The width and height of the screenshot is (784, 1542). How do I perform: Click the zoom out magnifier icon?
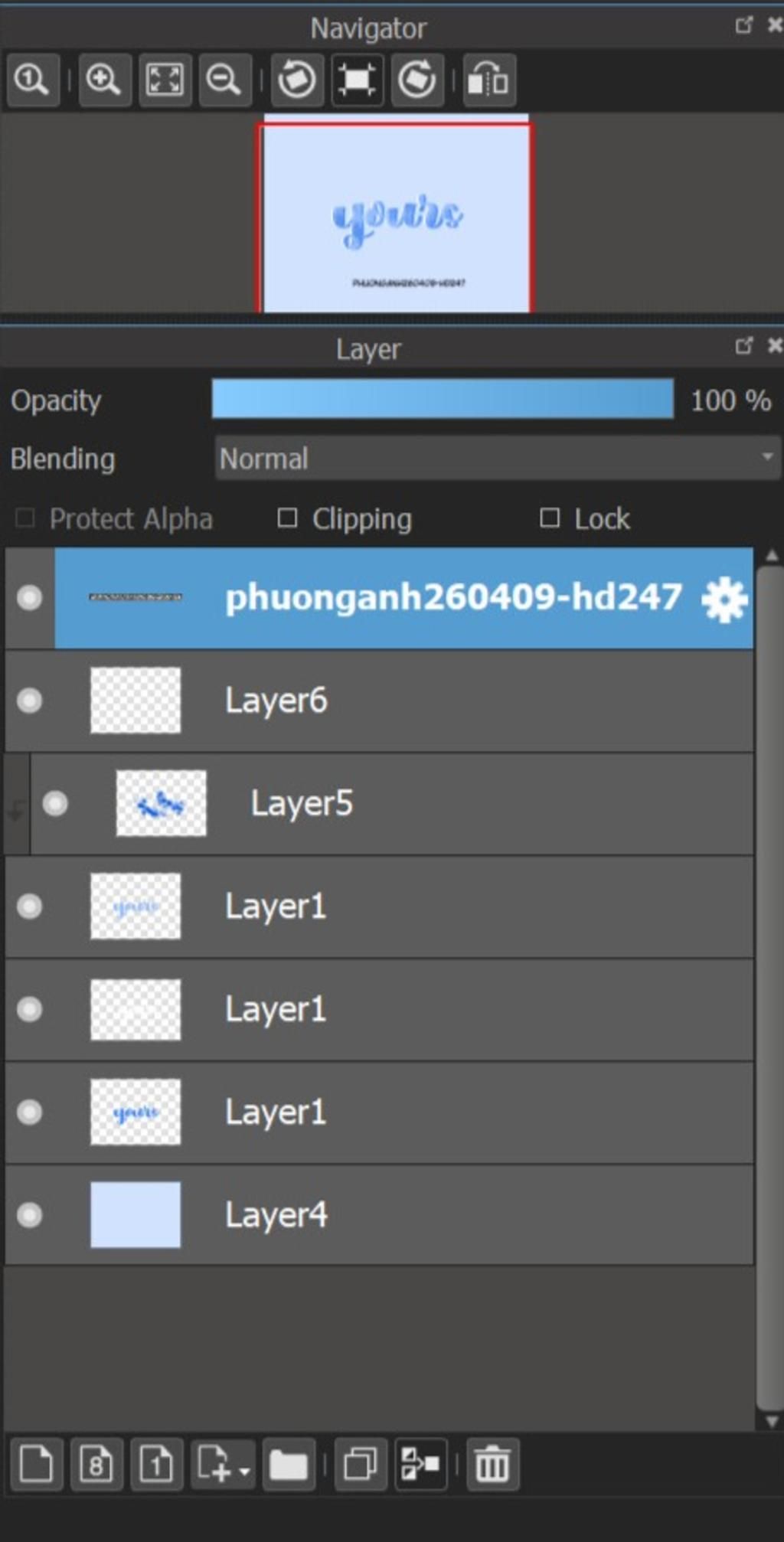pyautogui.click(x=224, y=80)
